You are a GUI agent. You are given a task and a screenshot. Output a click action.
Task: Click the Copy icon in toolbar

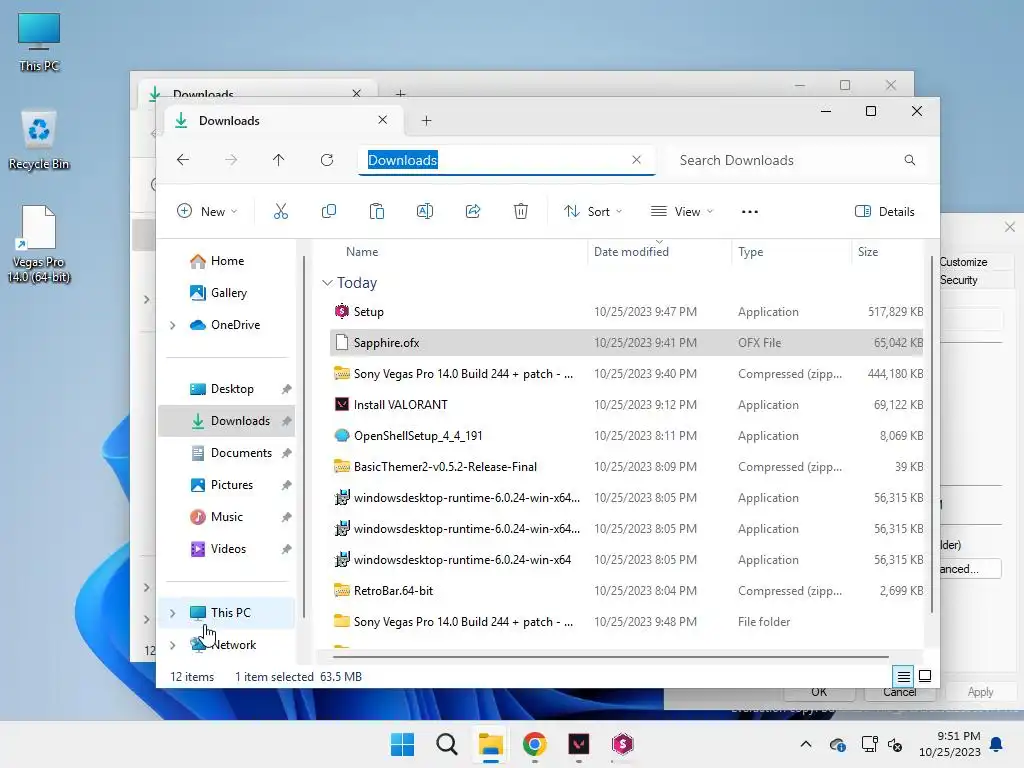pos(328,212)
